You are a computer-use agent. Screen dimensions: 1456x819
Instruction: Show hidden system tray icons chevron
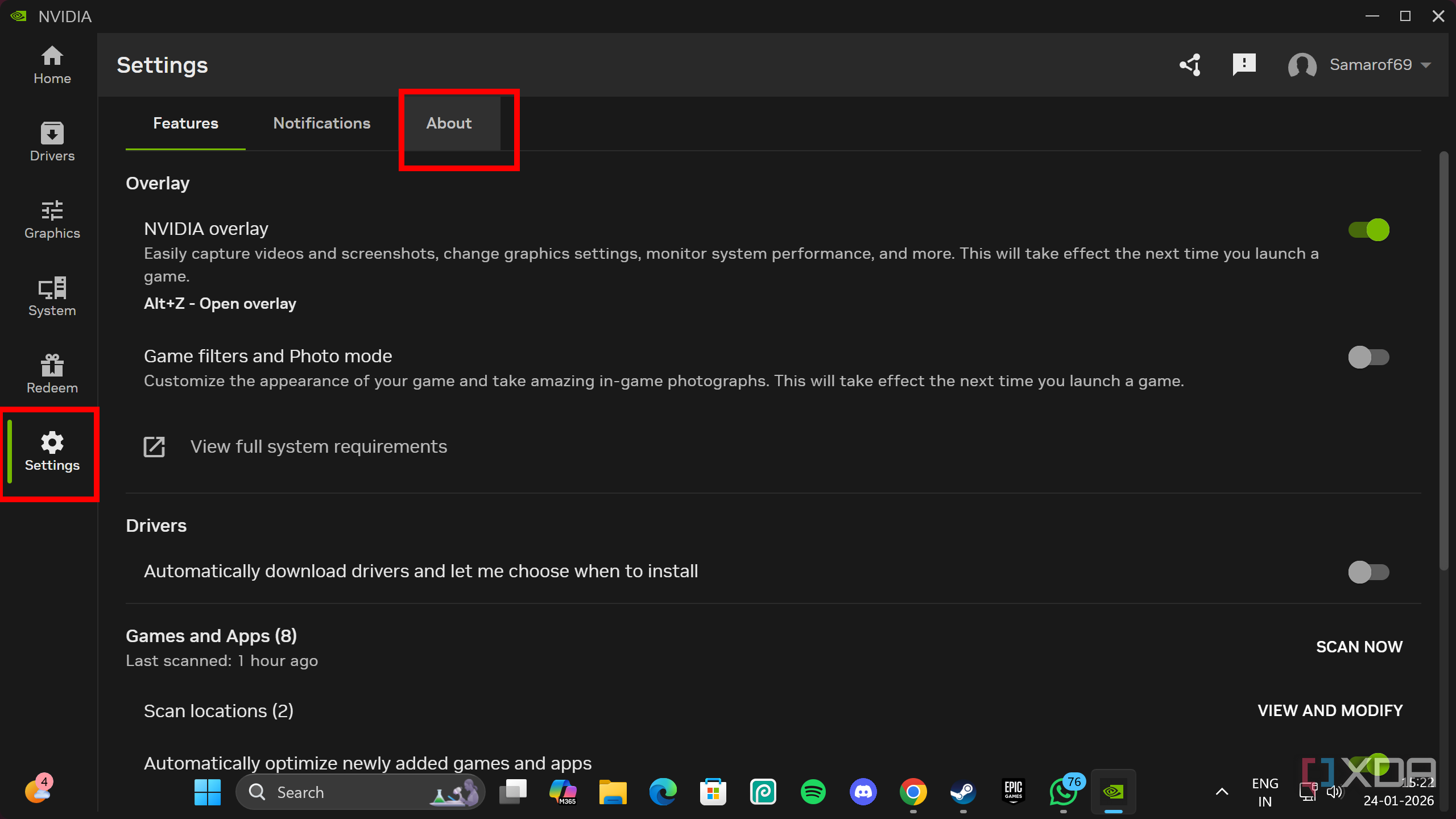(1222, 792)
